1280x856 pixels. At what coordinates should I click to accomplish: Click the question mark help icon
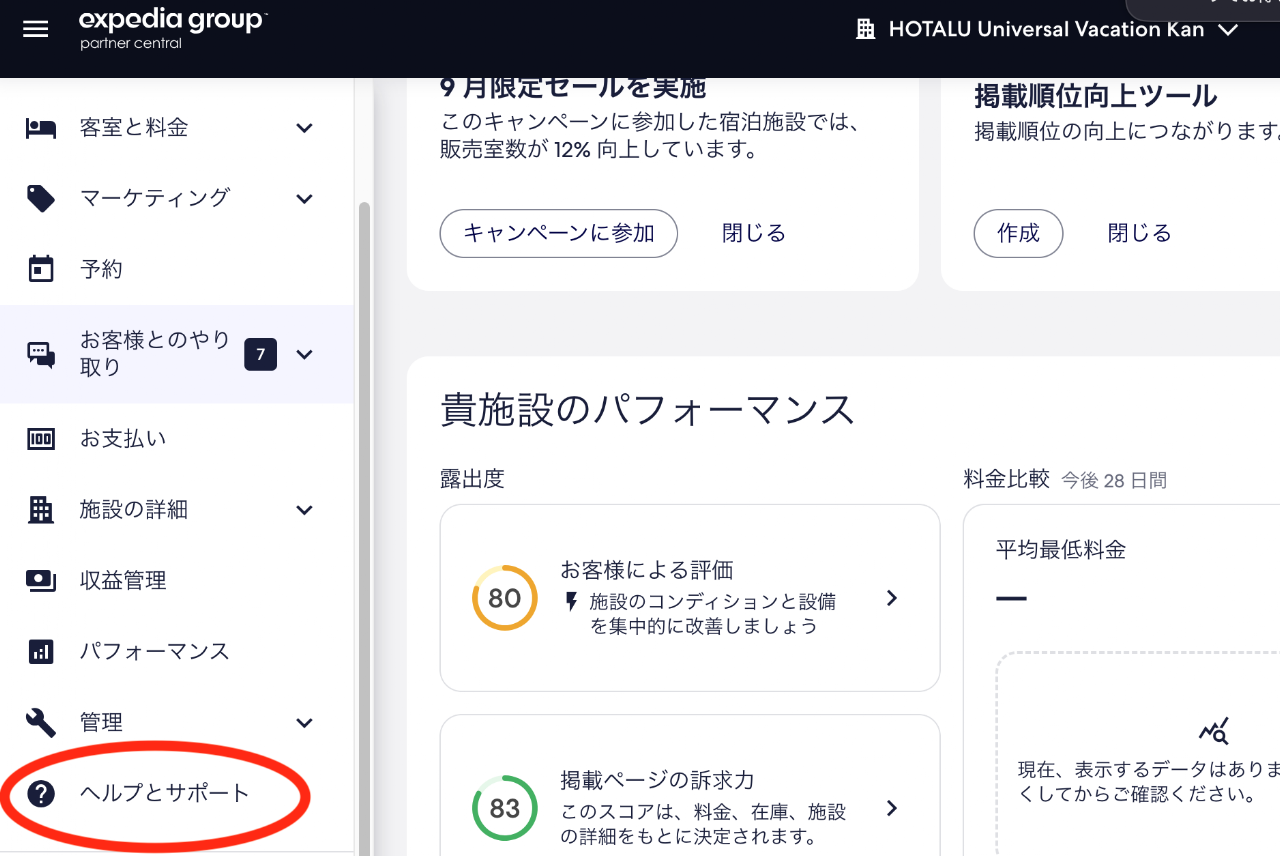point(41,794)
